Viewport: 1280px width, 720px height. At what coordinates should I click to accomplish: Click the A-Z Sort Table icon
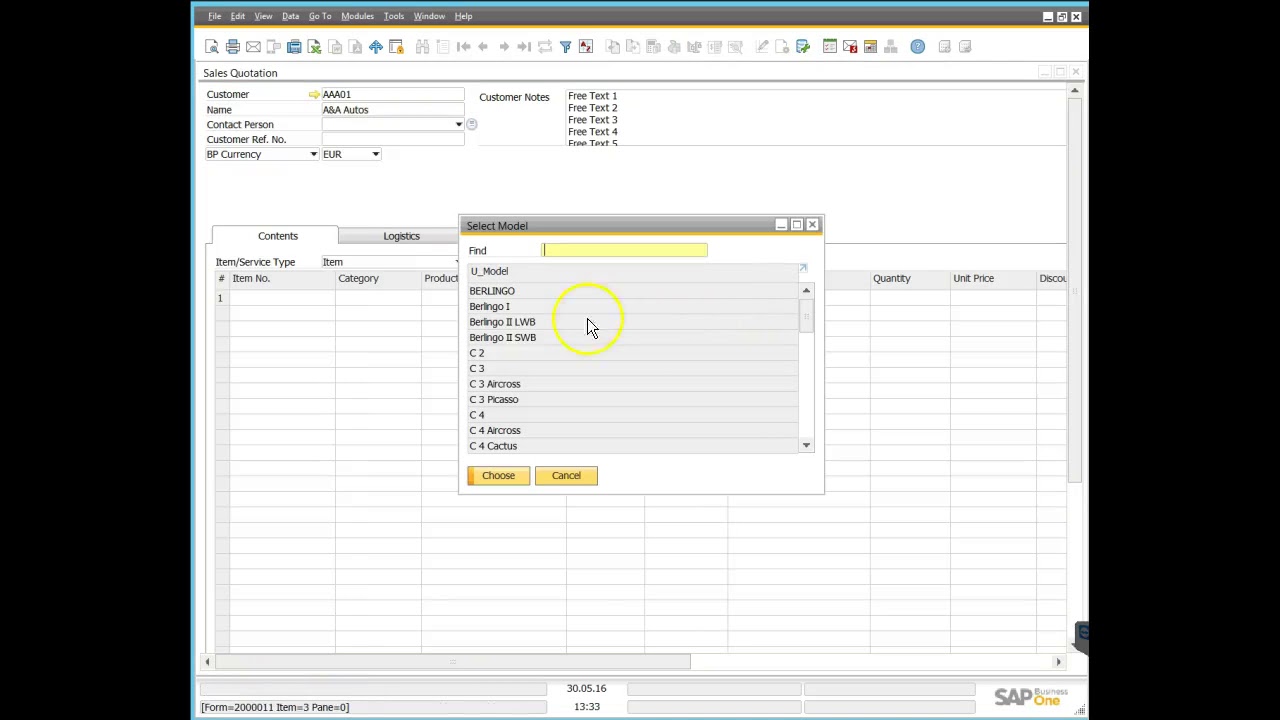(586, 47)
